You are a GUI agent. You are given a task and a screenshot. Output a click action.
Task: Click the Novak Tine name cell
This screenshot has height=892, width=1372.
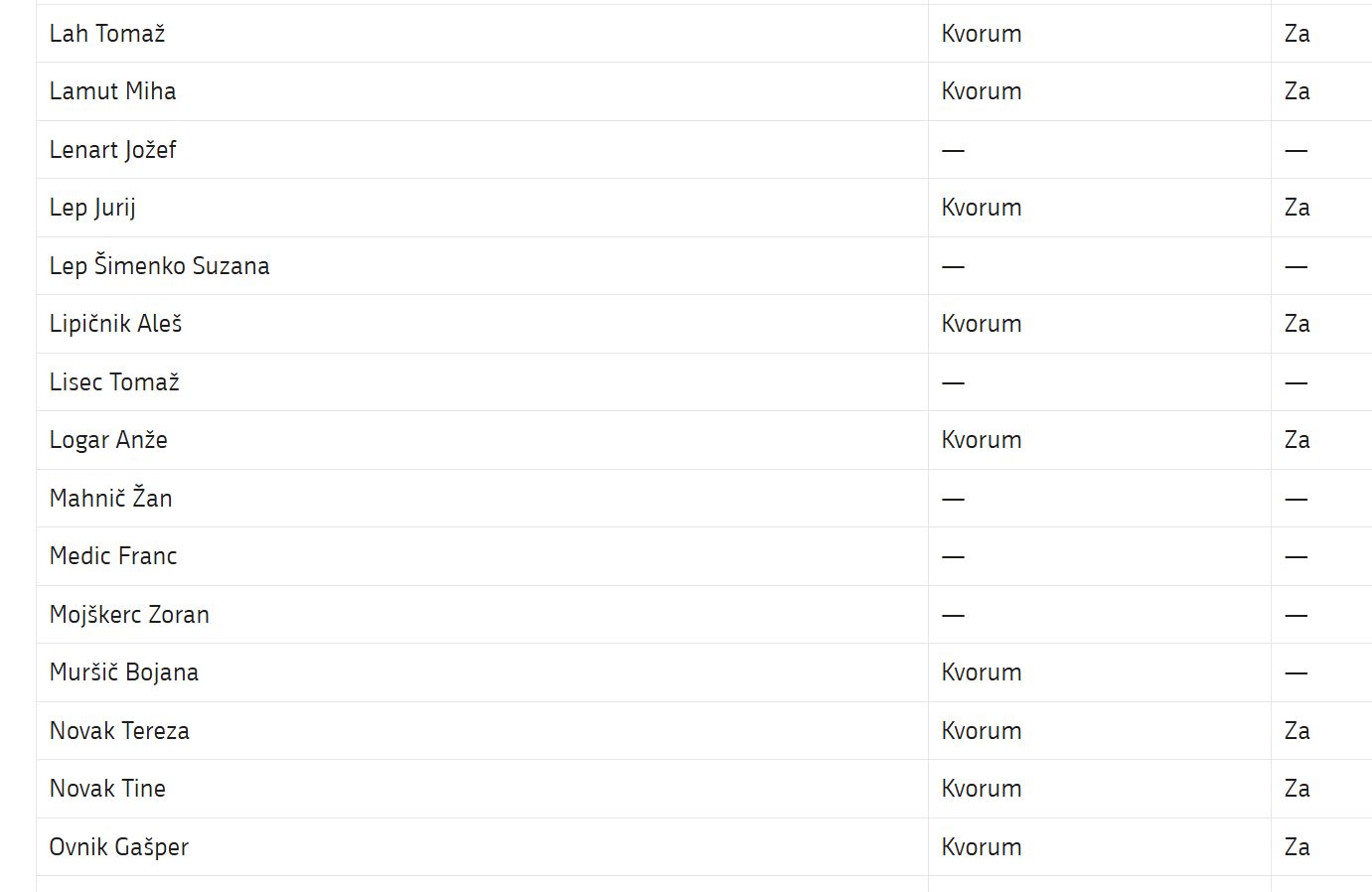(x=107, y=789)
